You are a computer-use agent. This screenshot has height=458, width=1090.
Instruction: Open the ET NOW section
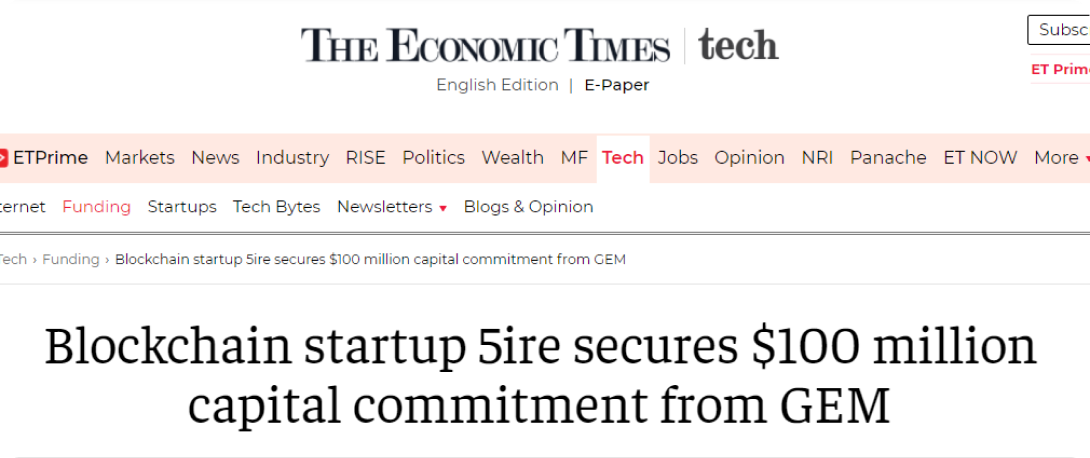click(980, 158)
